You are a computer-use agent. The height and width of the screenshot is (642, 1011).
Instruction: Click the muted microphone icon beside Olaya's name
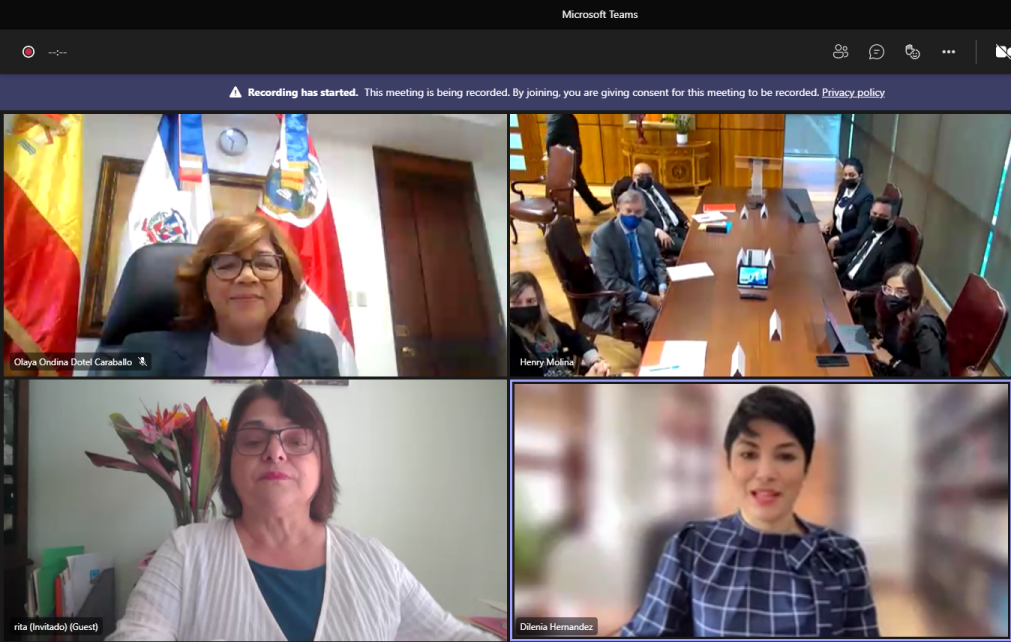pos(142,362)
